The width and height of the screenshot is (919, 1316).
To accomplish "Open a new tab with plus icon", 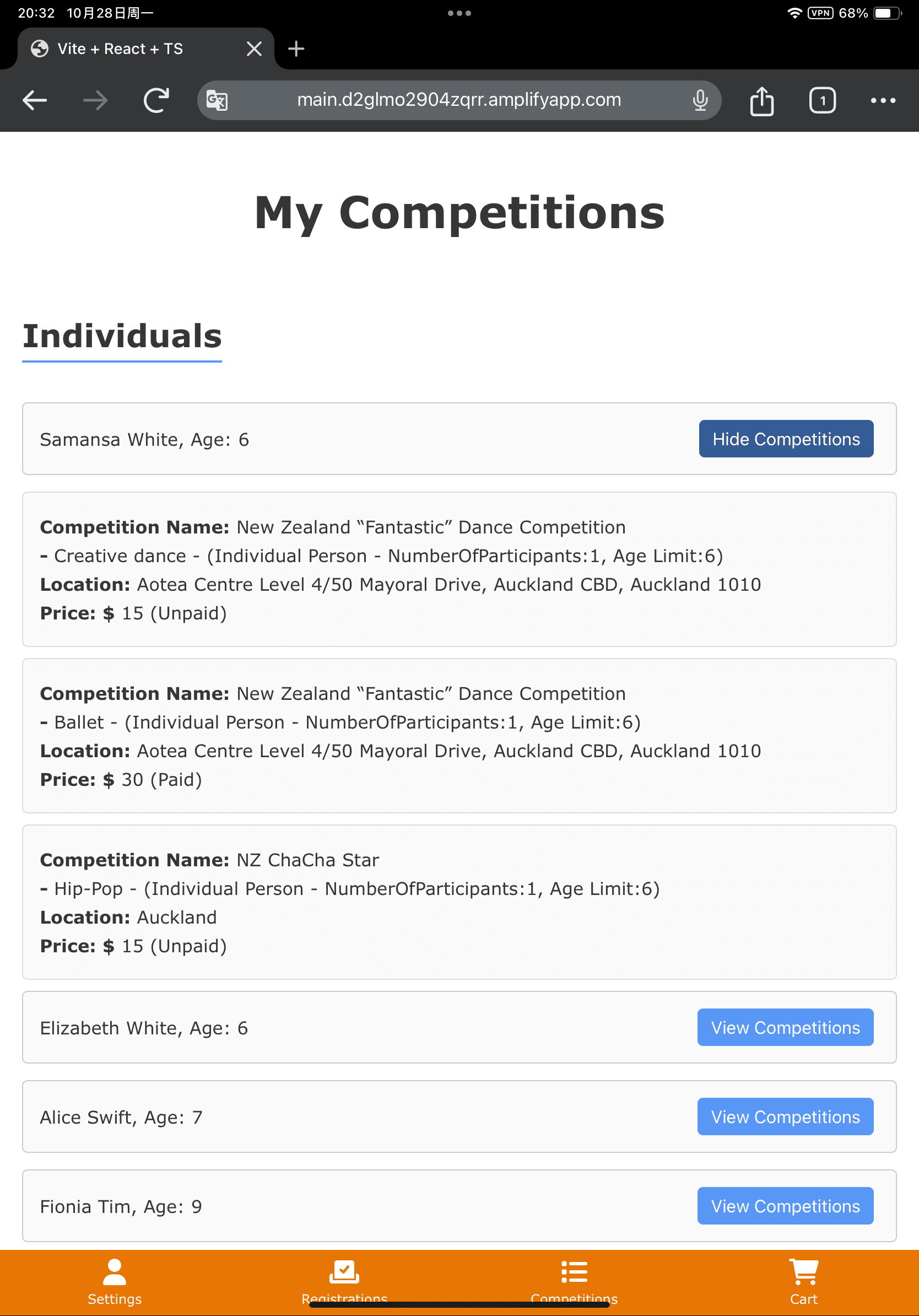I will 296,48.
